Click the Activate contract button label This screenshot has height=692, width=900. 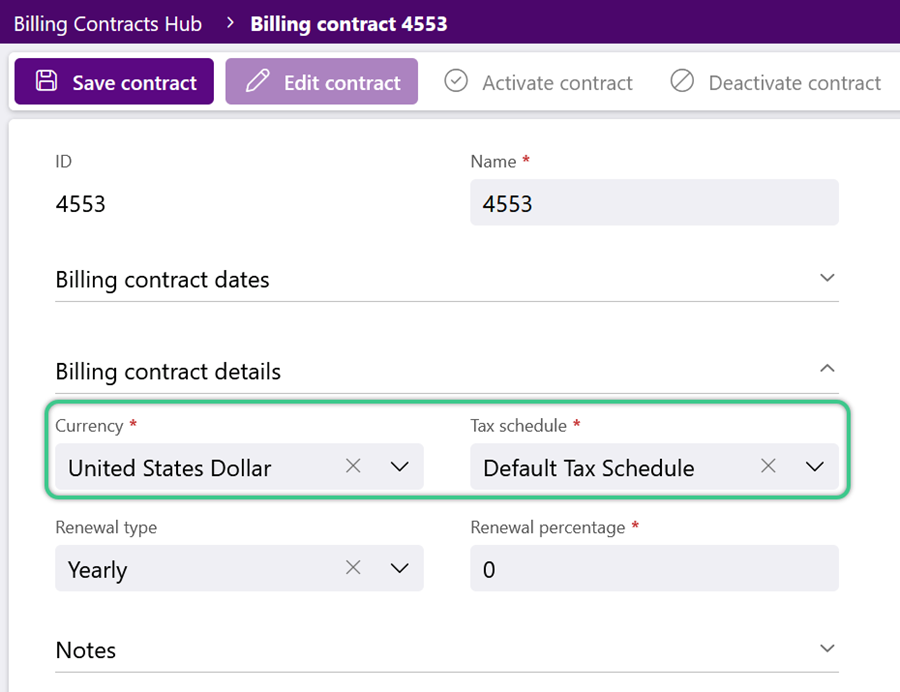pyautogui.click(x=557, y=83)
